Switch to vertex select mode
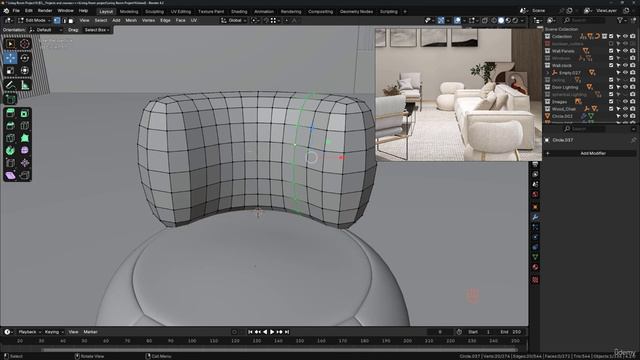 coord(57,20)
